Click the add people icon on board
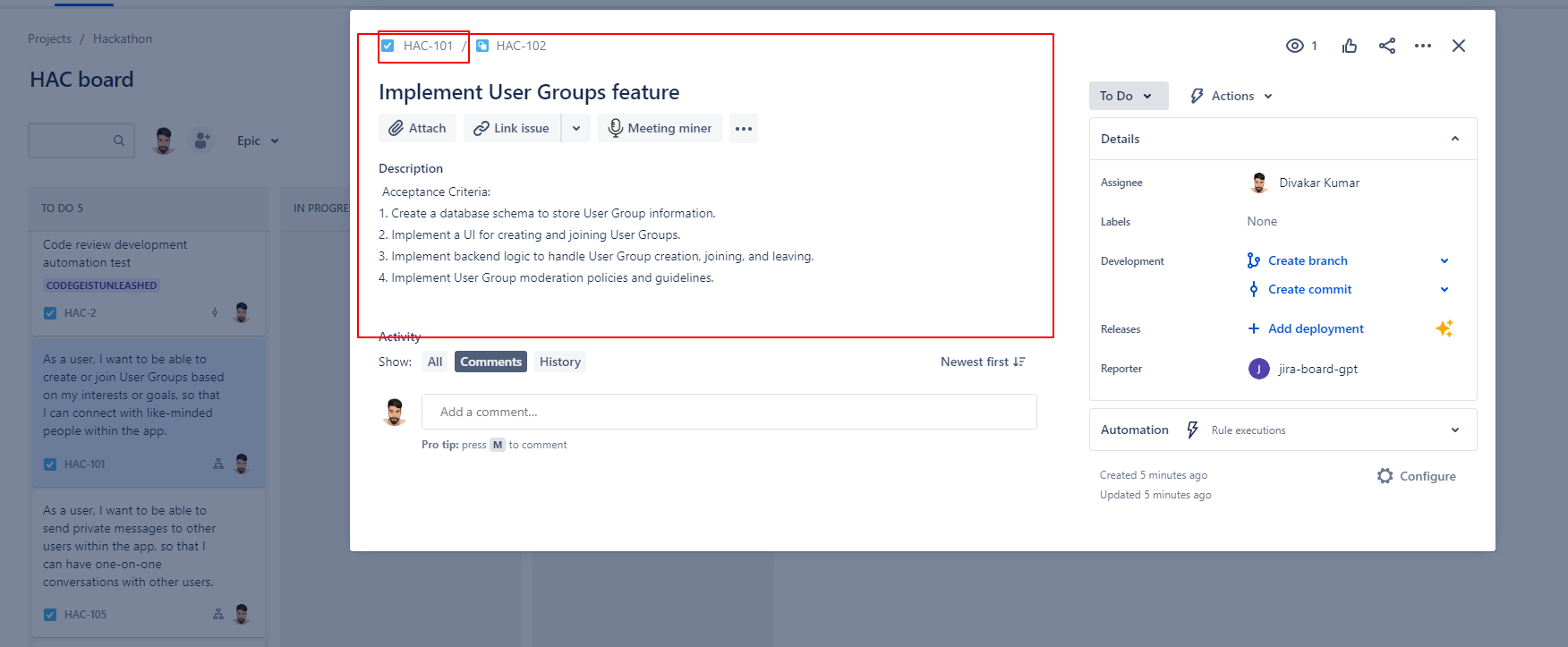 pos(202,140)
